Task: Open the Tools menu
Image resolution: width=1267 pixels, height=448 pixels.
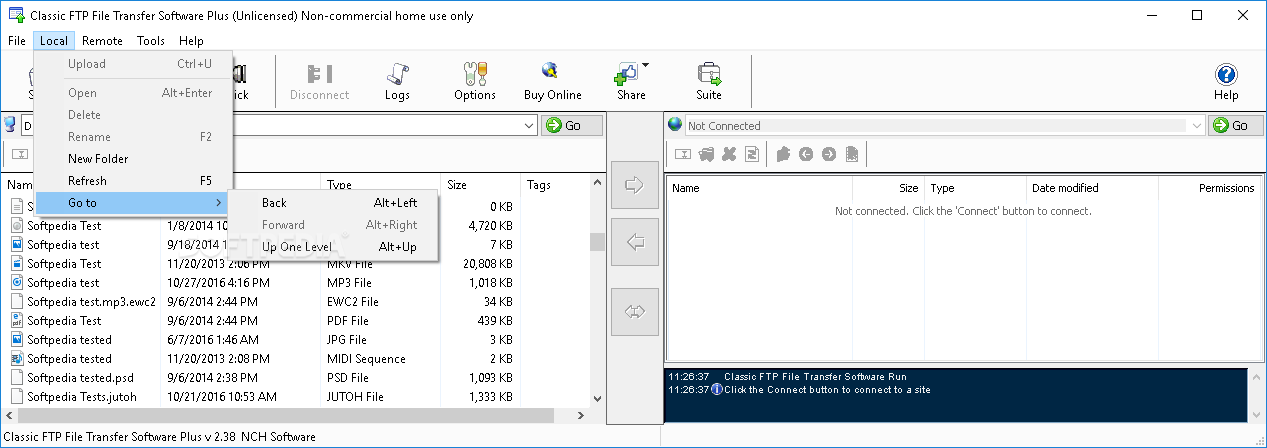Action: 151,41
